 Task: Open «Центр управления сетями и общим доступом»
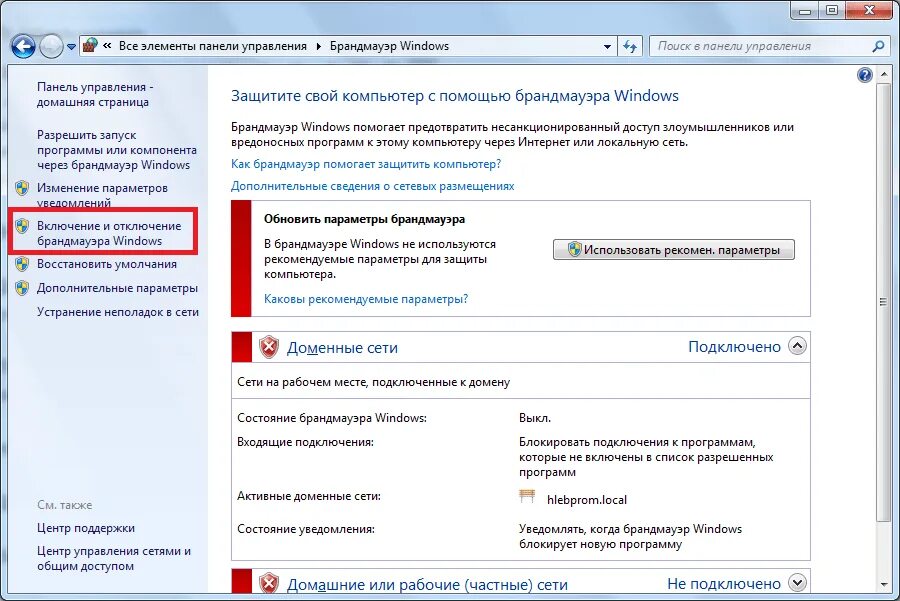tap(114, 559)
